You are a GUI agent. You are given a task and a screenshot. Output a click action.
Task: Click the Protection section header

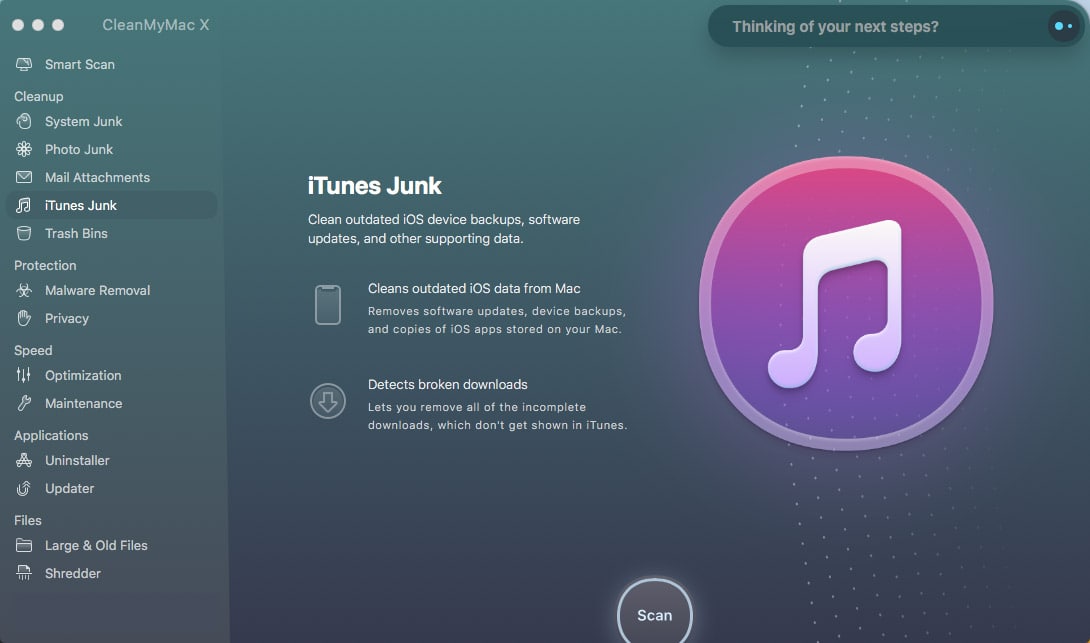tap(45, 266)
